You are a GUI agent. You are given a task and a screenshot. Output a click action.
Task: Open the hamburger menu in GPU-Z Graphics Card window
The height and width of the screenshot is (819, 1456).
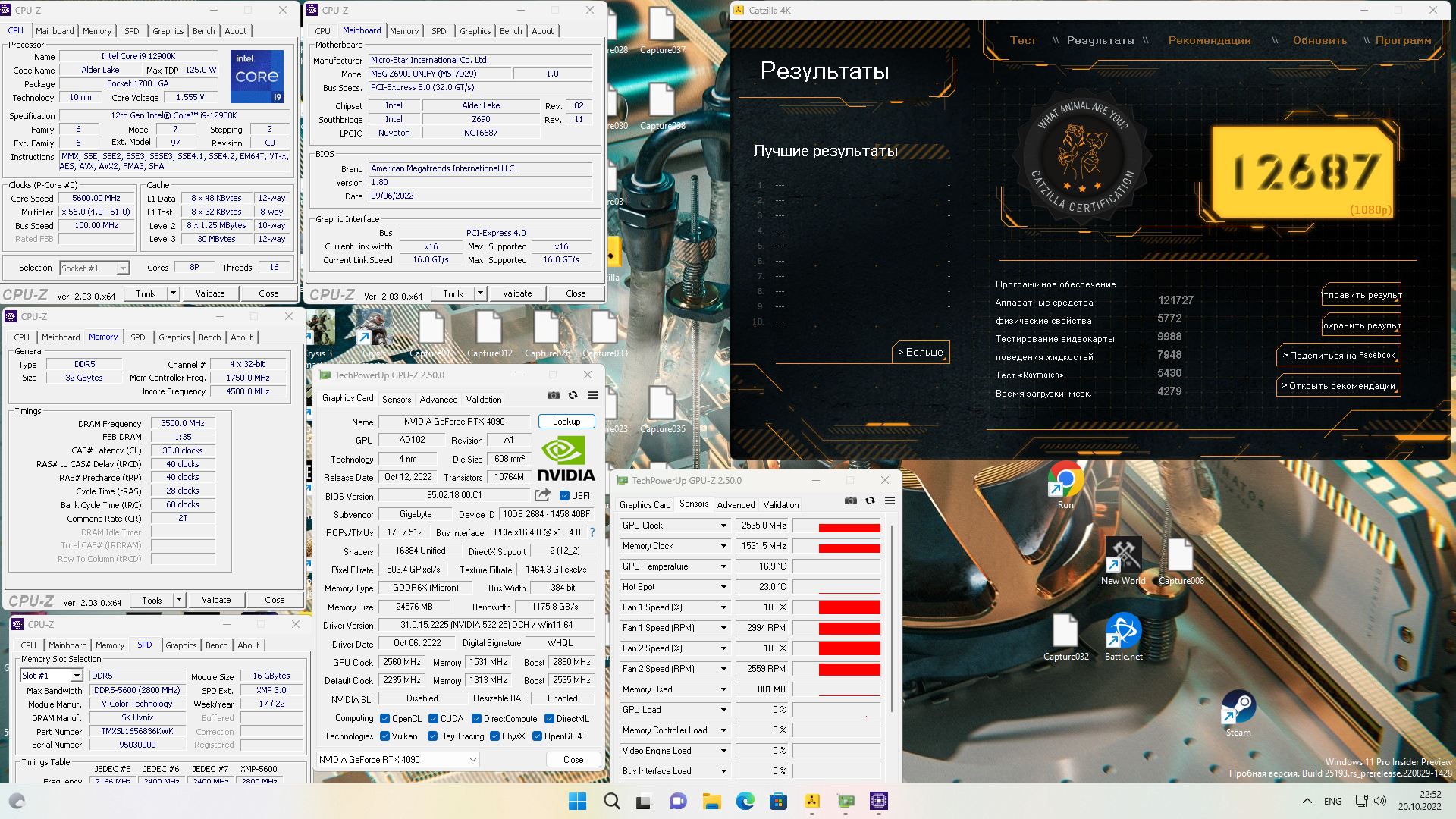pyautogui.click(x=593, y=395)
